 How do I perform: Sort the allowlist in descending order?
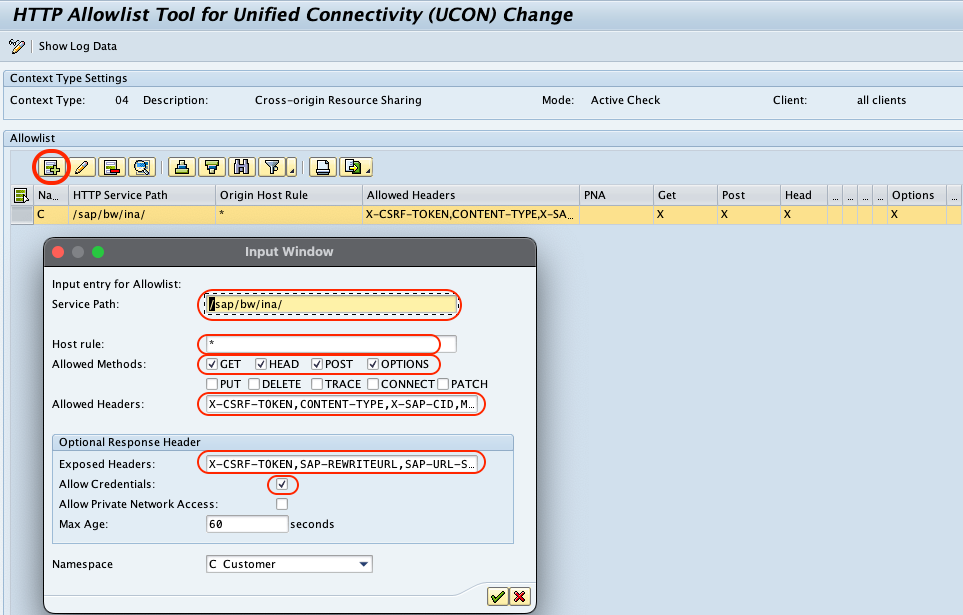[212, 167]
